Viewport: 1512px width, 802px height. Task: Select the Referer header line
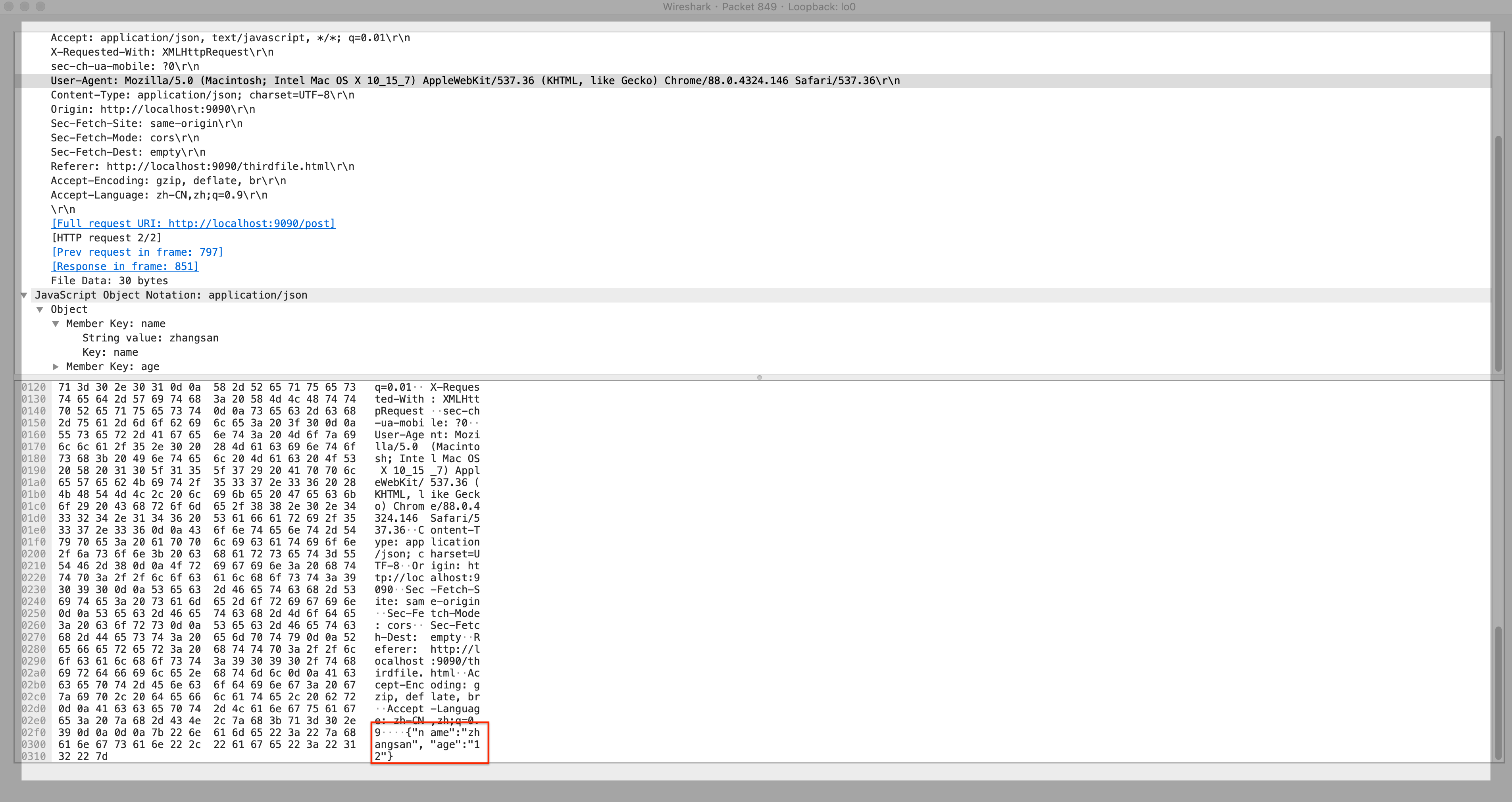pyautogui.click(x=202, y=166)
